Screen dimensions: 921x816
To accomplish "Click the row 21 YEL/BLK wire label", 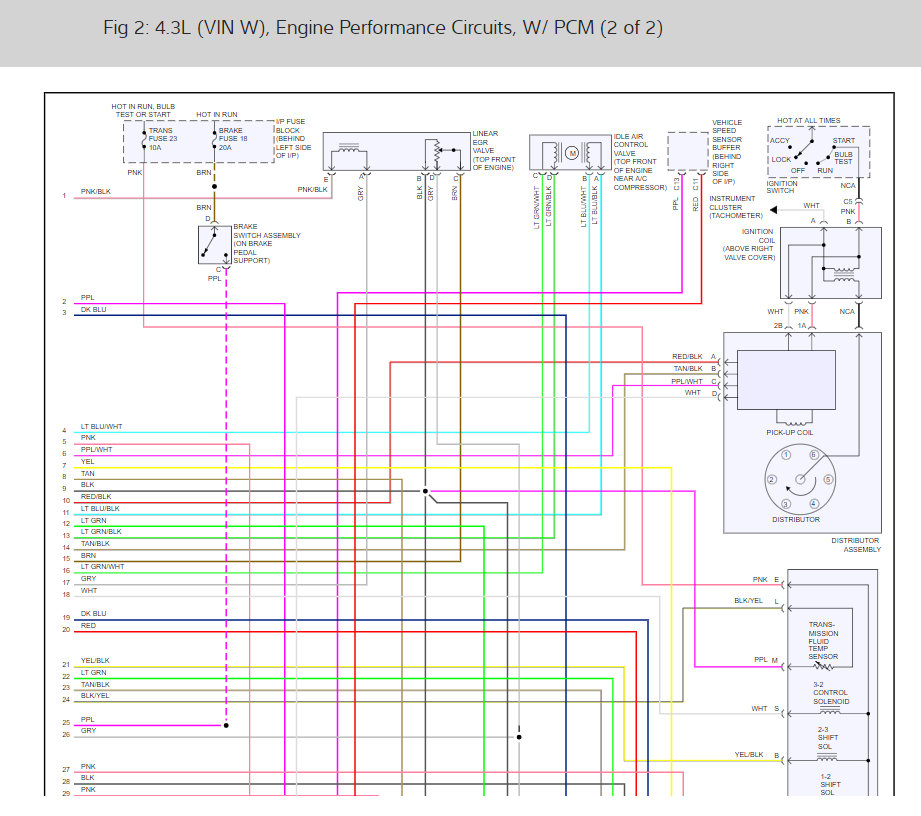I will [x=95, y=661].
